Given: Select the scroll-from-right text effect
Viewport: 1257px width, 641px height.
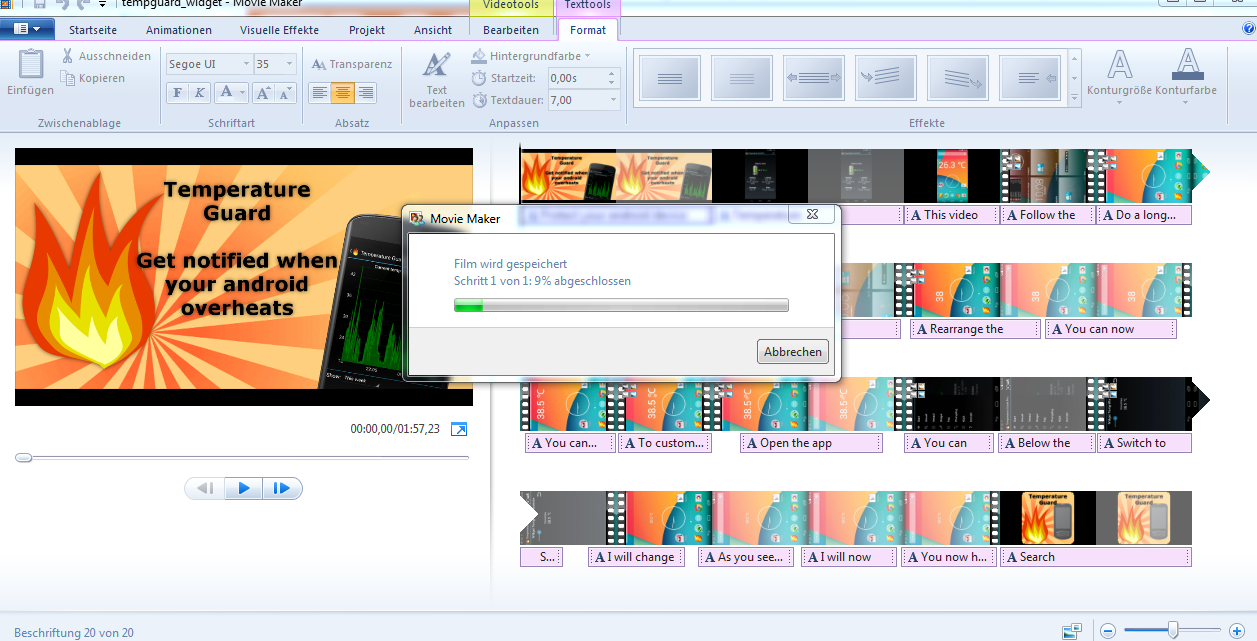Looking at the screenshot, I should 1029,77.
